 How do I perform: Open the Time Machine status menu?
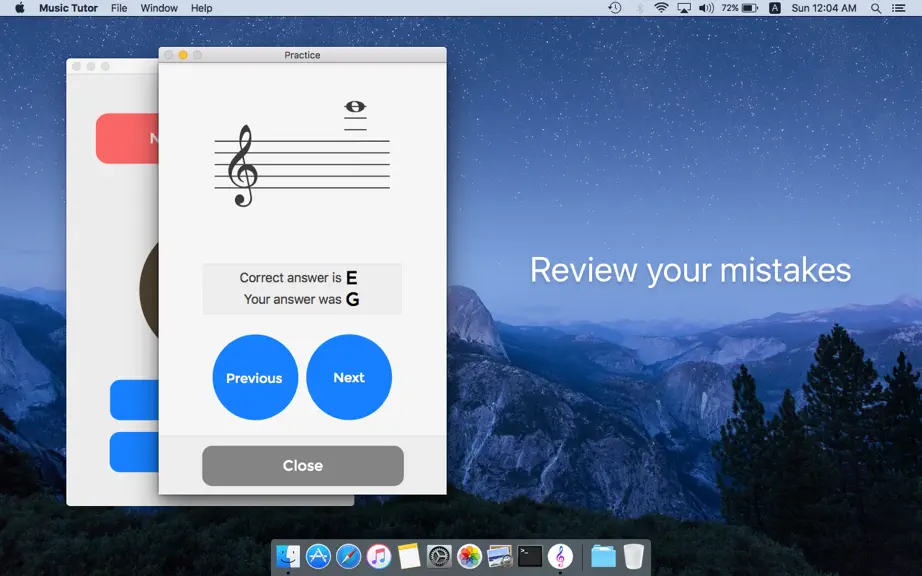pyautogui.click(x=614, y=8)
